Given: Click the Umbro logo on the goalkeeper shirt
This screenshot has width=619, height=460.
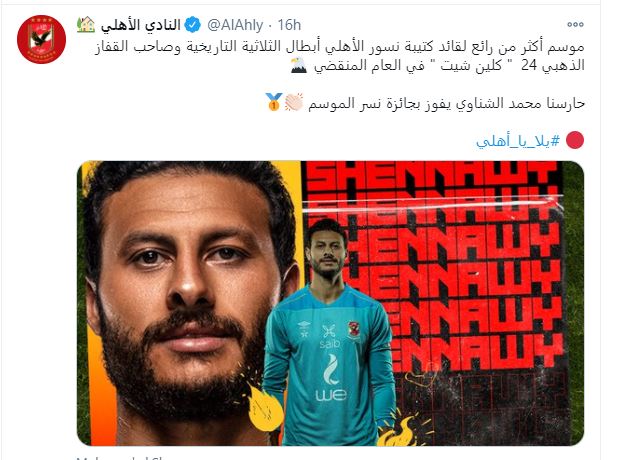Looking at the screenshot, I should pos(304,329).
